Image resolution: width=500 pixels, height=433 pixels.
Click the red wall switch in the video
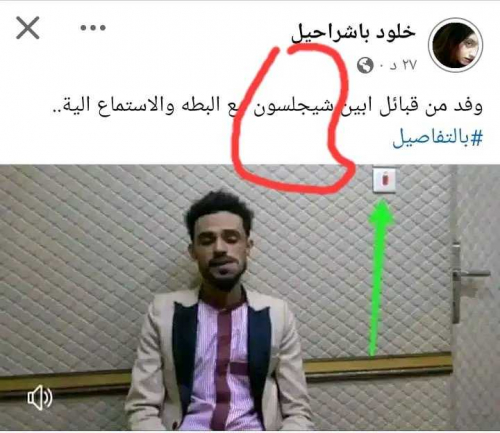385,180
